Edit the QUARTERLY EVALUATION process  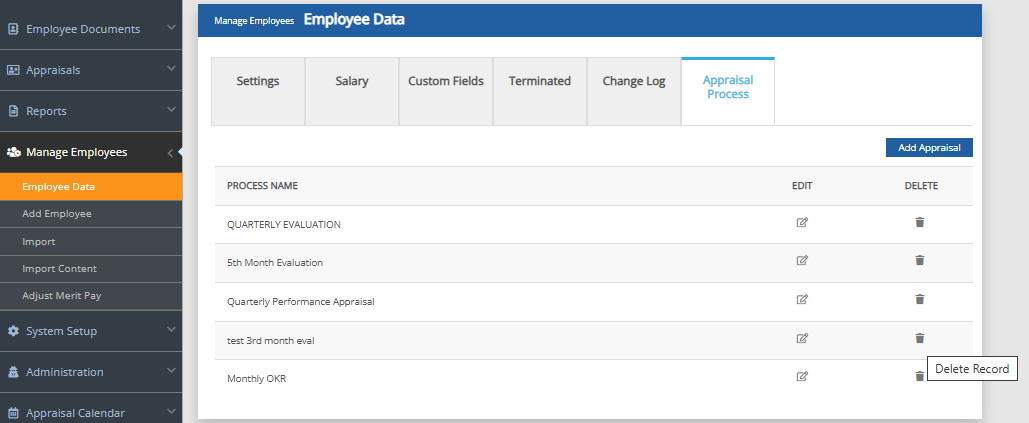(802, 223)
